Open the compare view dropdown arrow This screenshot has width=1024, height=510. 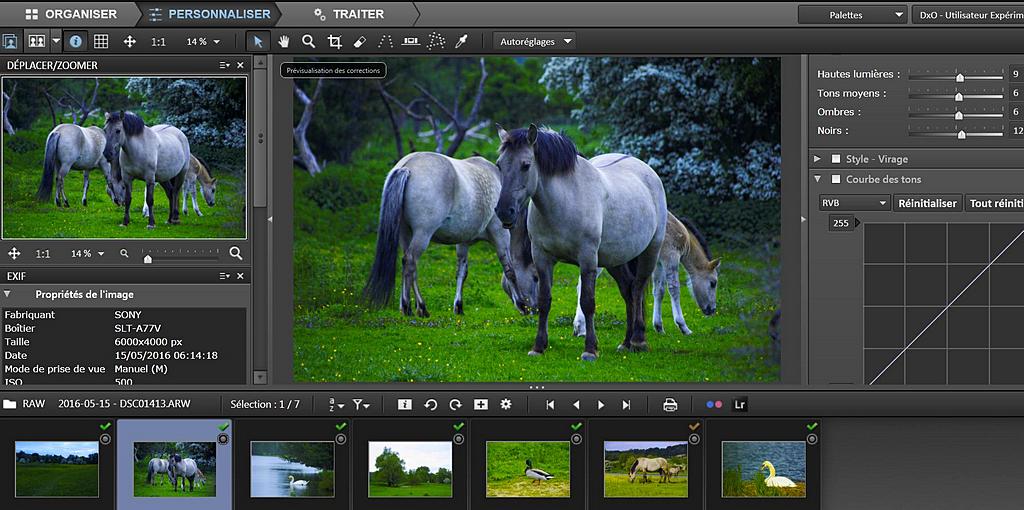click(56, 42)
